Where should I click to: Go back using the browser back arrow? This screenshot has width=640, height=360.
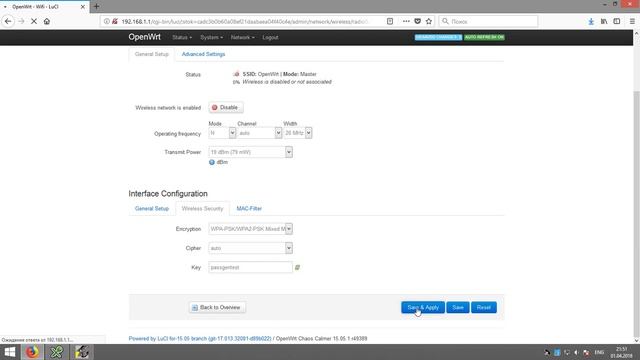(8, 21)
